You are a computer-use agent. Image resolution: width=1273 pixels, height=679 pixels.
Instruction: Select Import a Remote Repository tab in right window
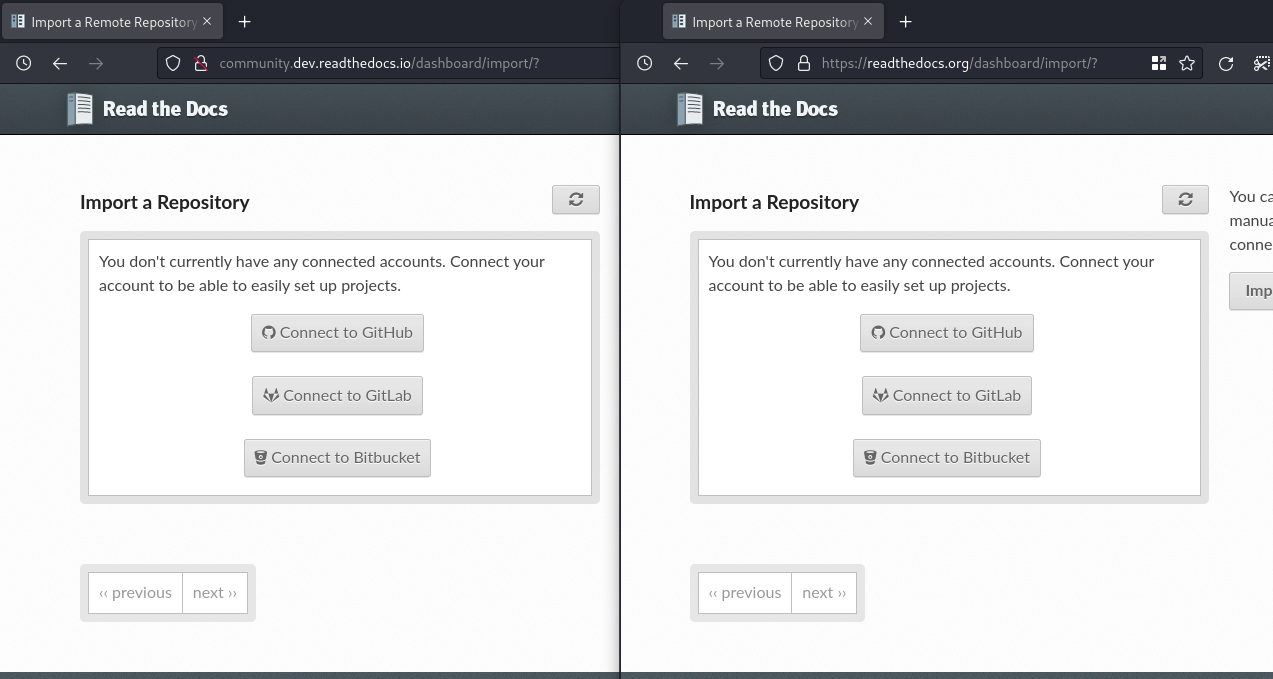pyautogui.click(x=773, y=21)
